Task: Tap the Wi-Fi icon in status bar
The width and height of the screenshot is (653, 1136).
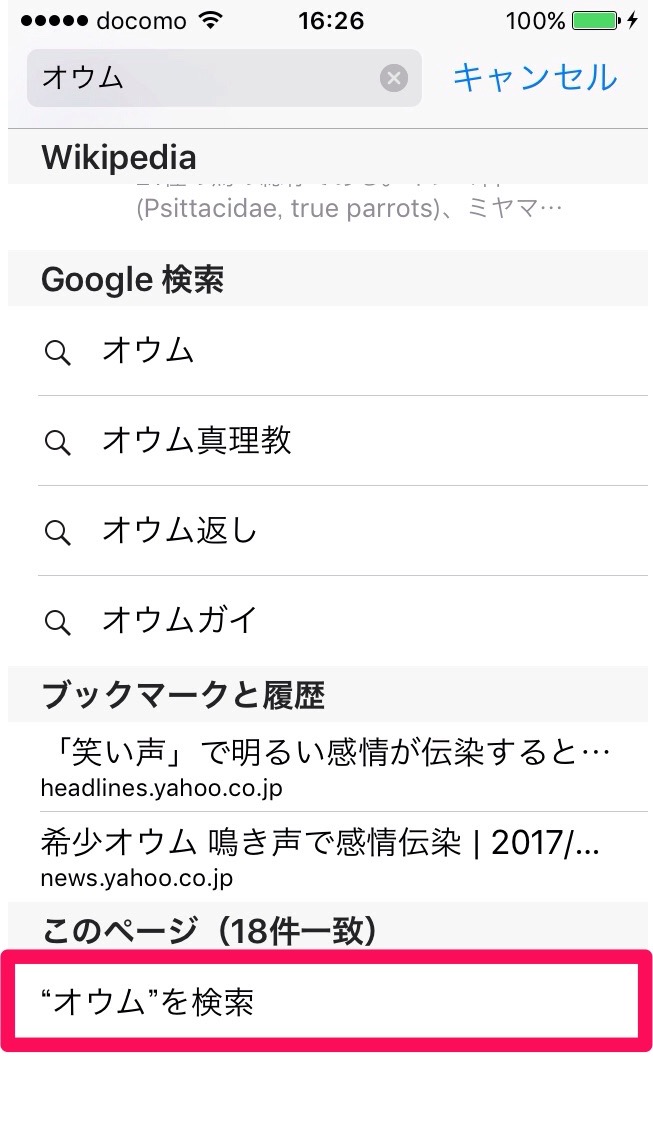Action: [x=211, y=21]
